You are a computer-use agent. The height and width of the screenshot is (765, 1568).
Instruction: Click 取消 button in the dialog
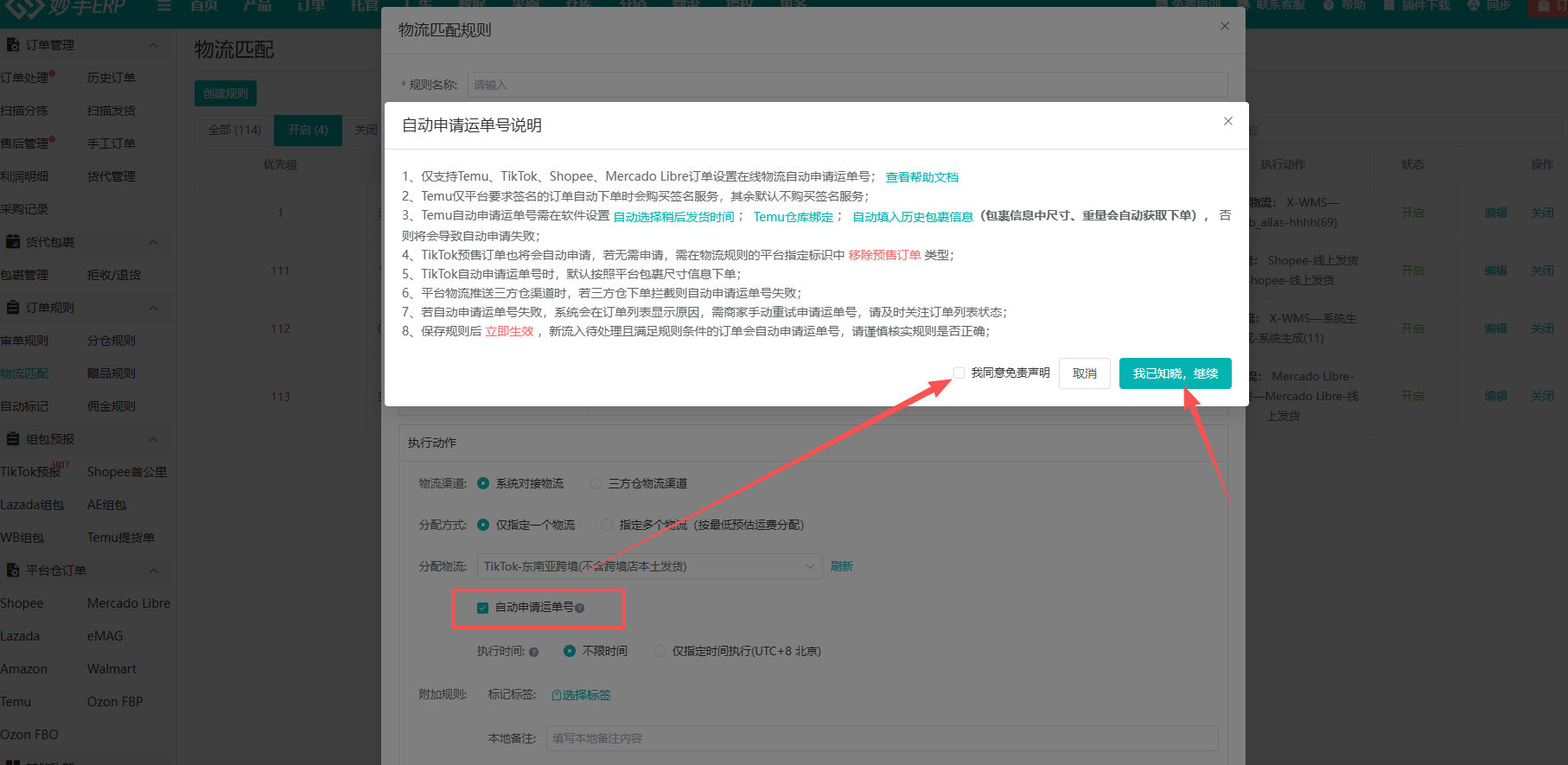tap(1085, 373)
